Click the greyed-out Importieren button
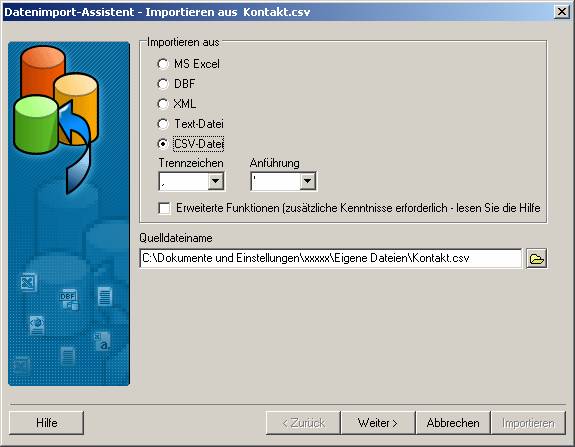The height and width of the screenshot is (447, 575). pos(528,423)
